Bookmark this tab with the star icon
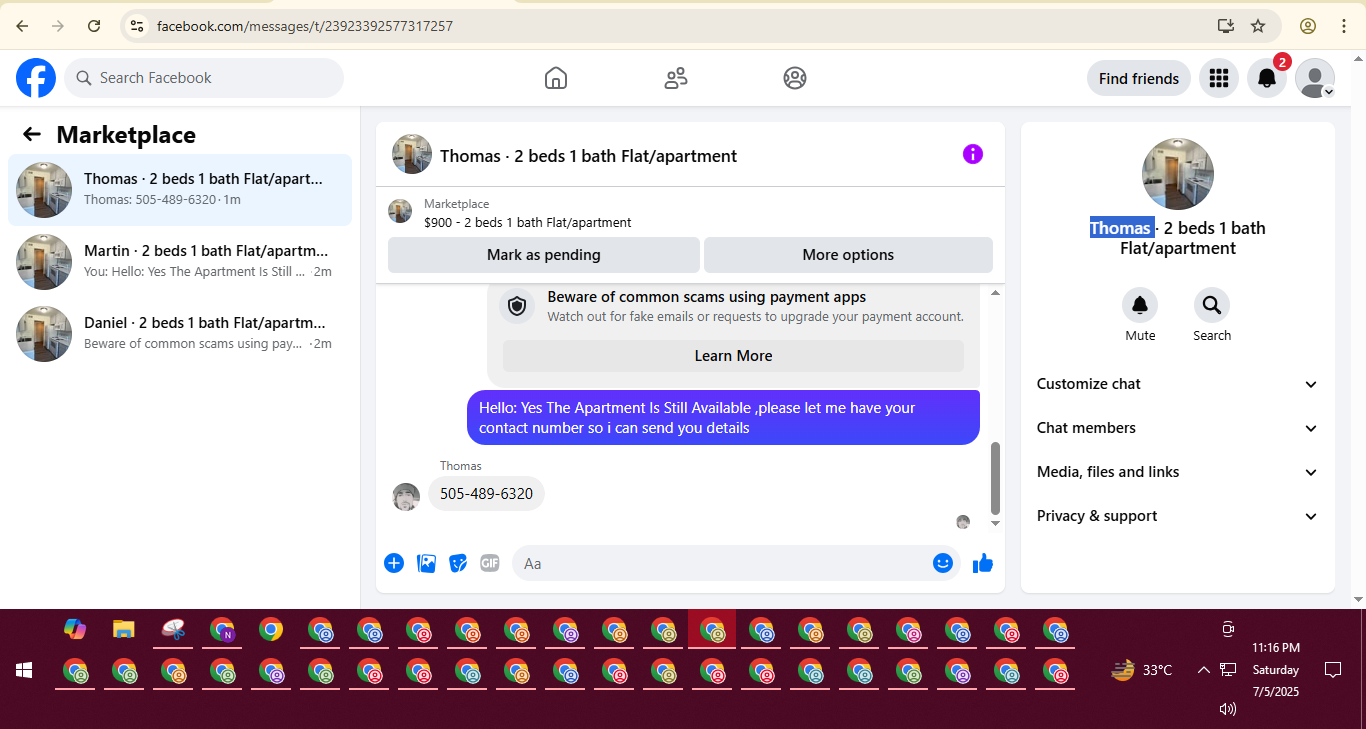Viewport: 1366px width, 729px height. [x=1258, y=26]
